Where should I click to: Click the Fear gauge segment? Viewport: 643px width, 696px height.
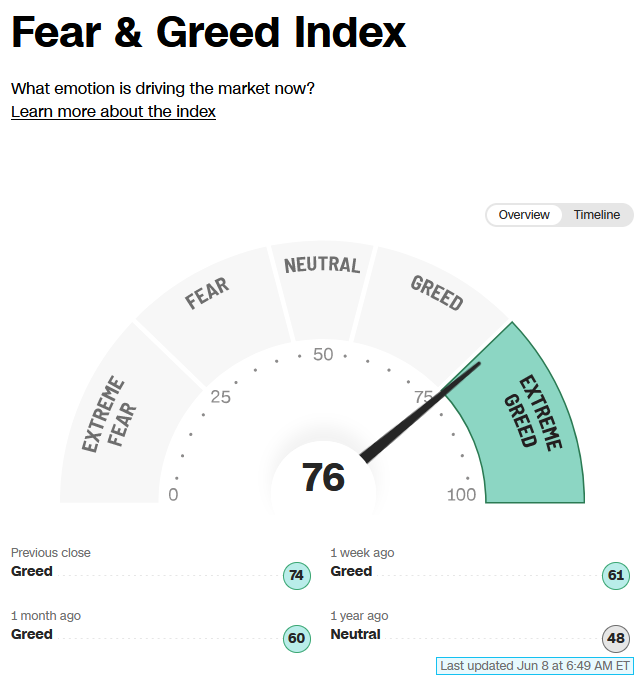pos(213,311)
